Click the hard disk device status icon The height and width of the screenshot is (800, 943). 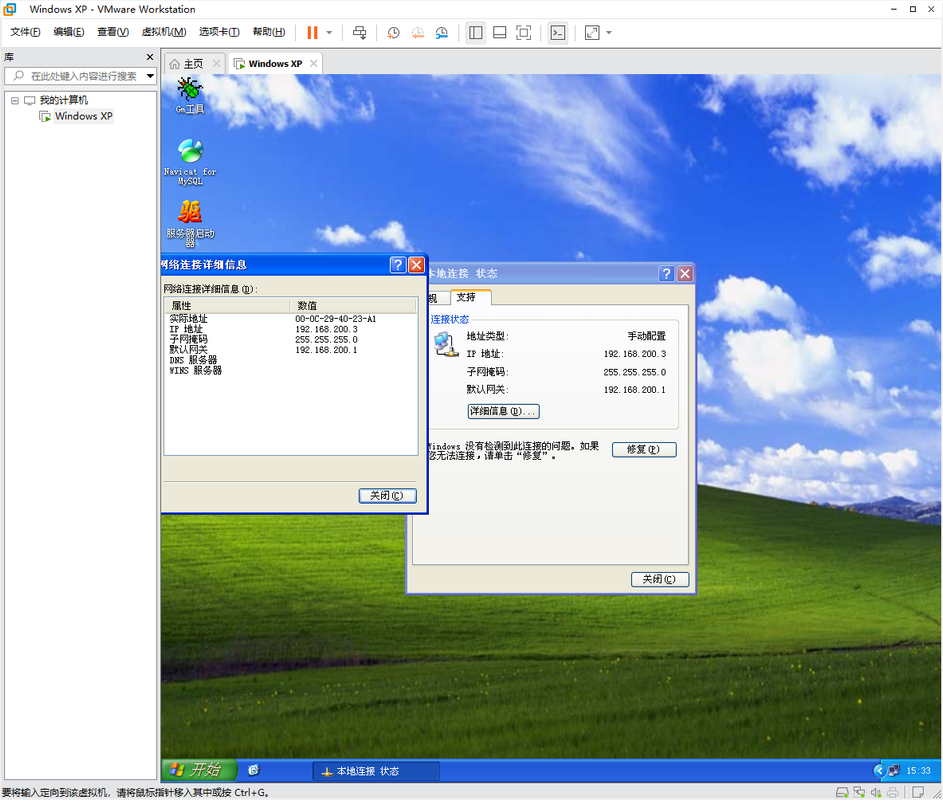tap(842, 793)
